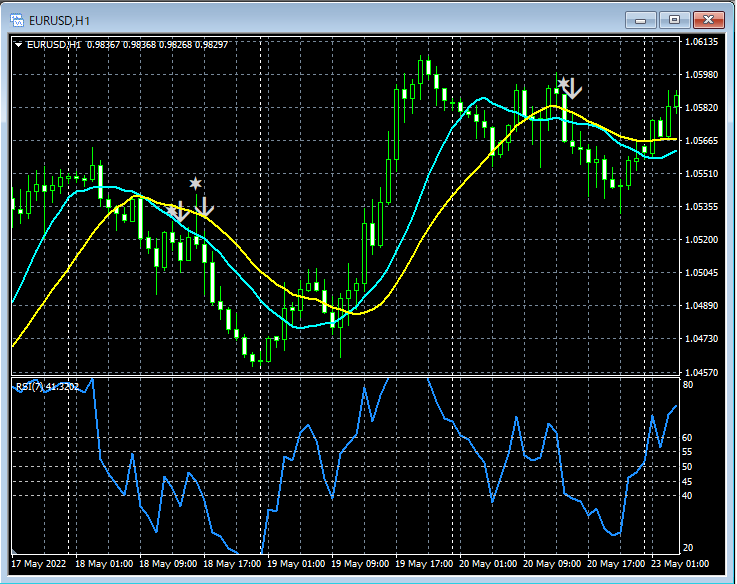Click the RSI(7) 41.3202 indicator label

pos(47,387)
